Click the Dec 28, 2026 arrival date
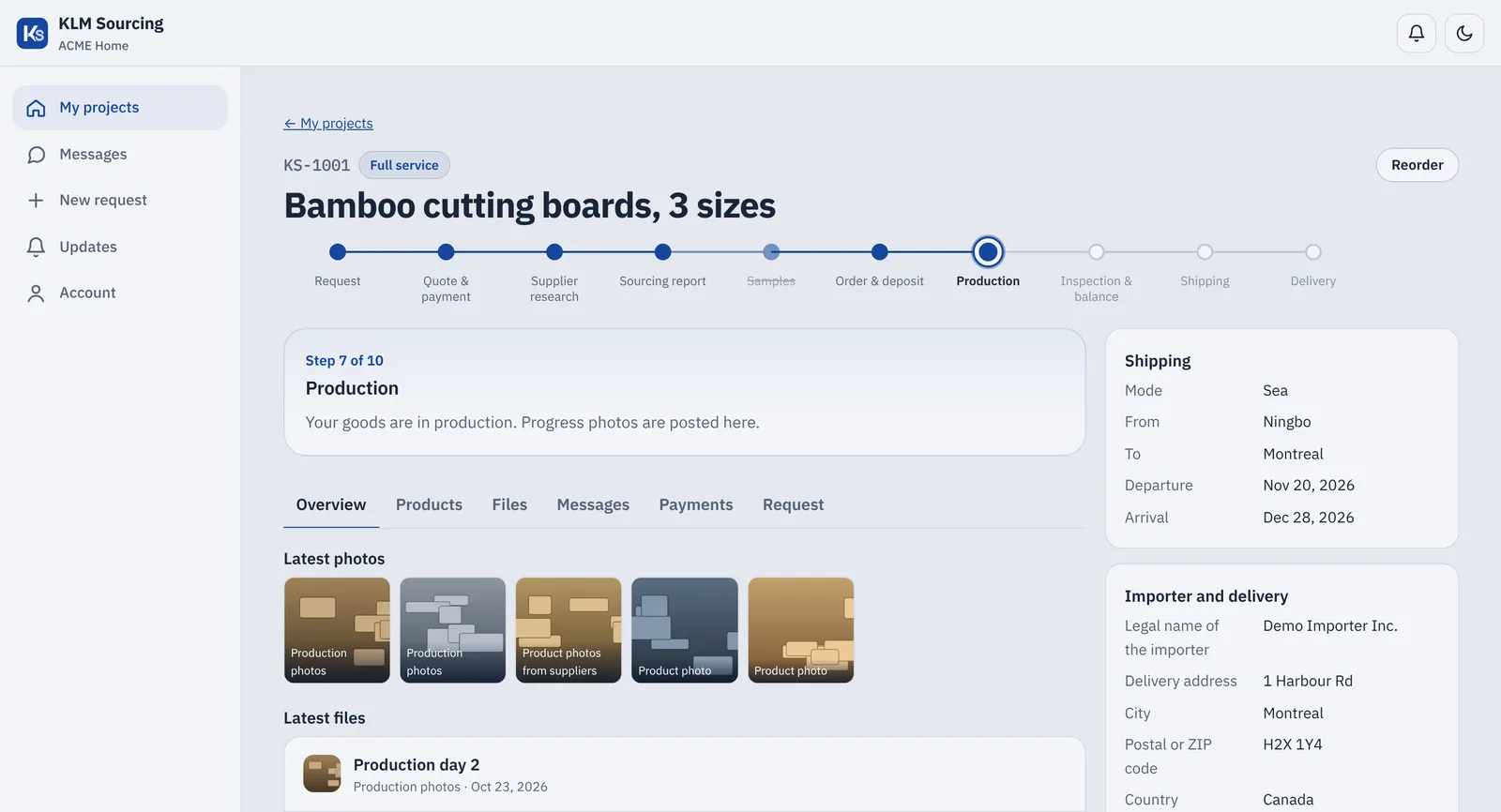Viewport: 1501px width, 812px height. tap(1309, 518)
